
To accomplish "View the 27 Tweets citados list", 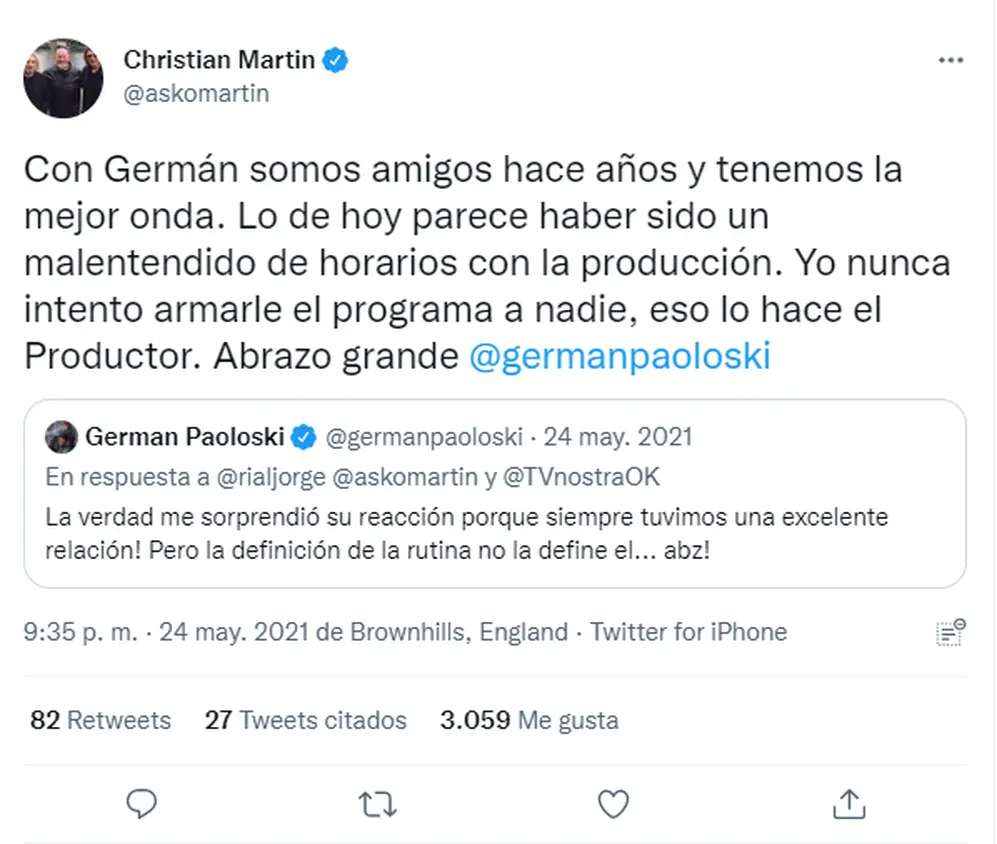I will [x=306, y=720].
